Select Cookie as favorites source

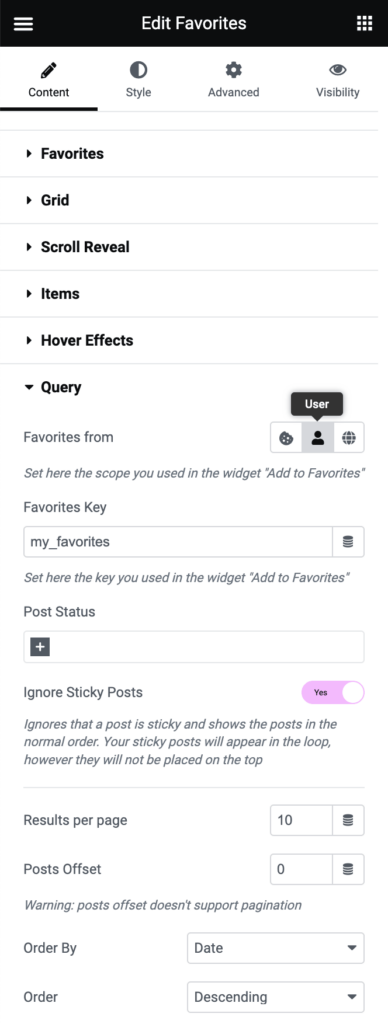(286, 438)
